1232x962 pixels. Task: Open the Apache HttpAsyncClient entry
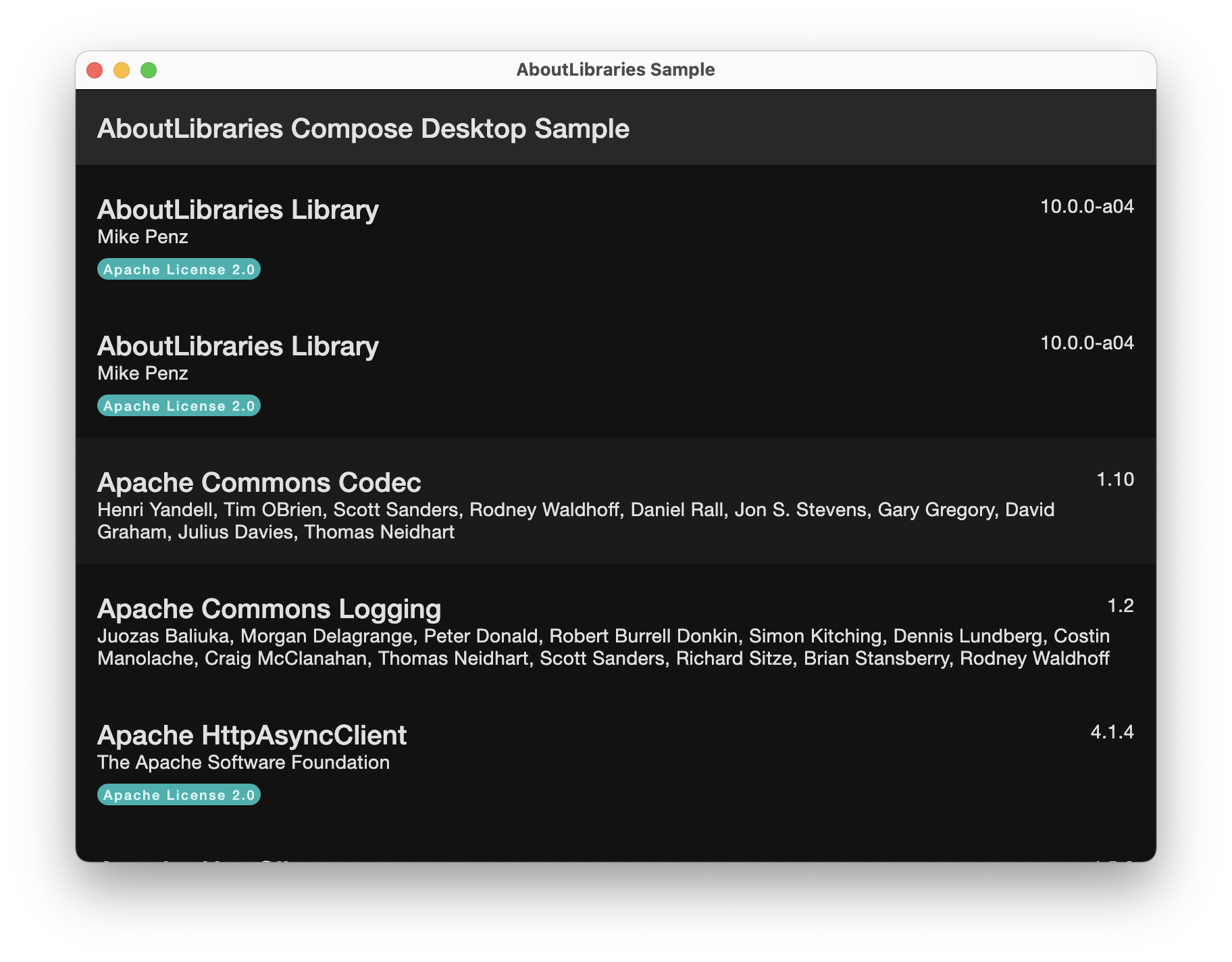(x=252, y=734)
